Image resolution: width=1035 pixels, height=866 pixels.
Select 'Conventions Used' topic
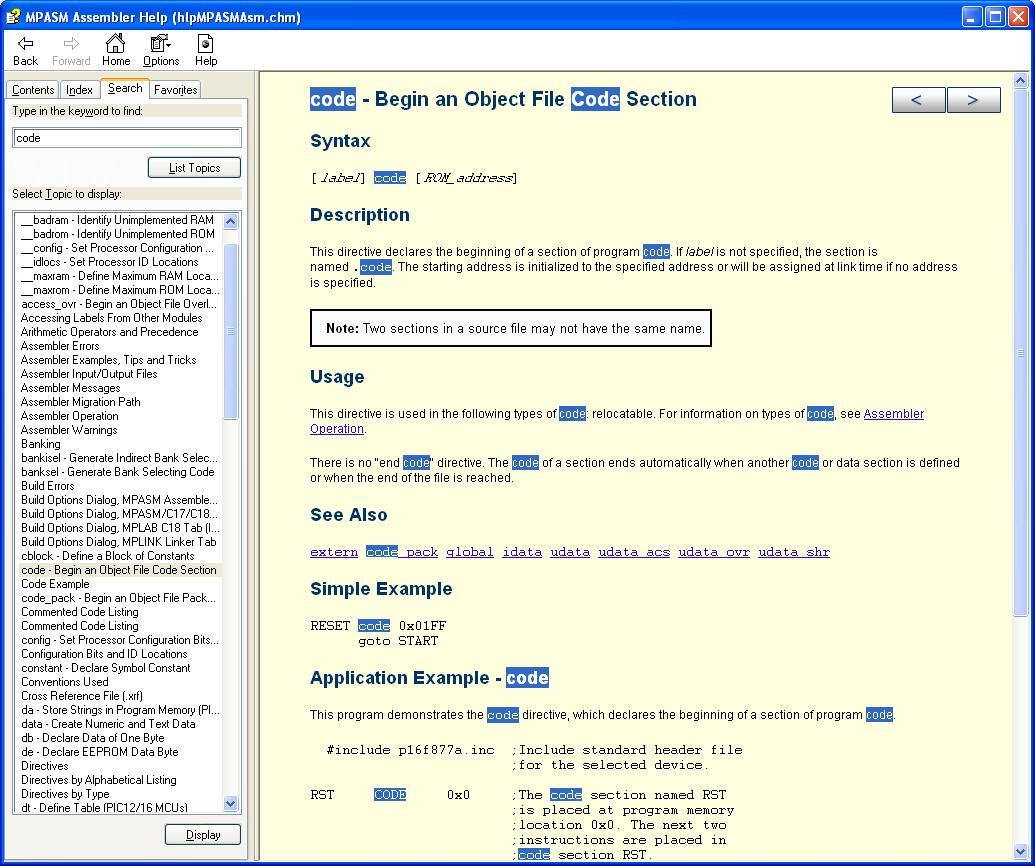click(x=65, y=681)
